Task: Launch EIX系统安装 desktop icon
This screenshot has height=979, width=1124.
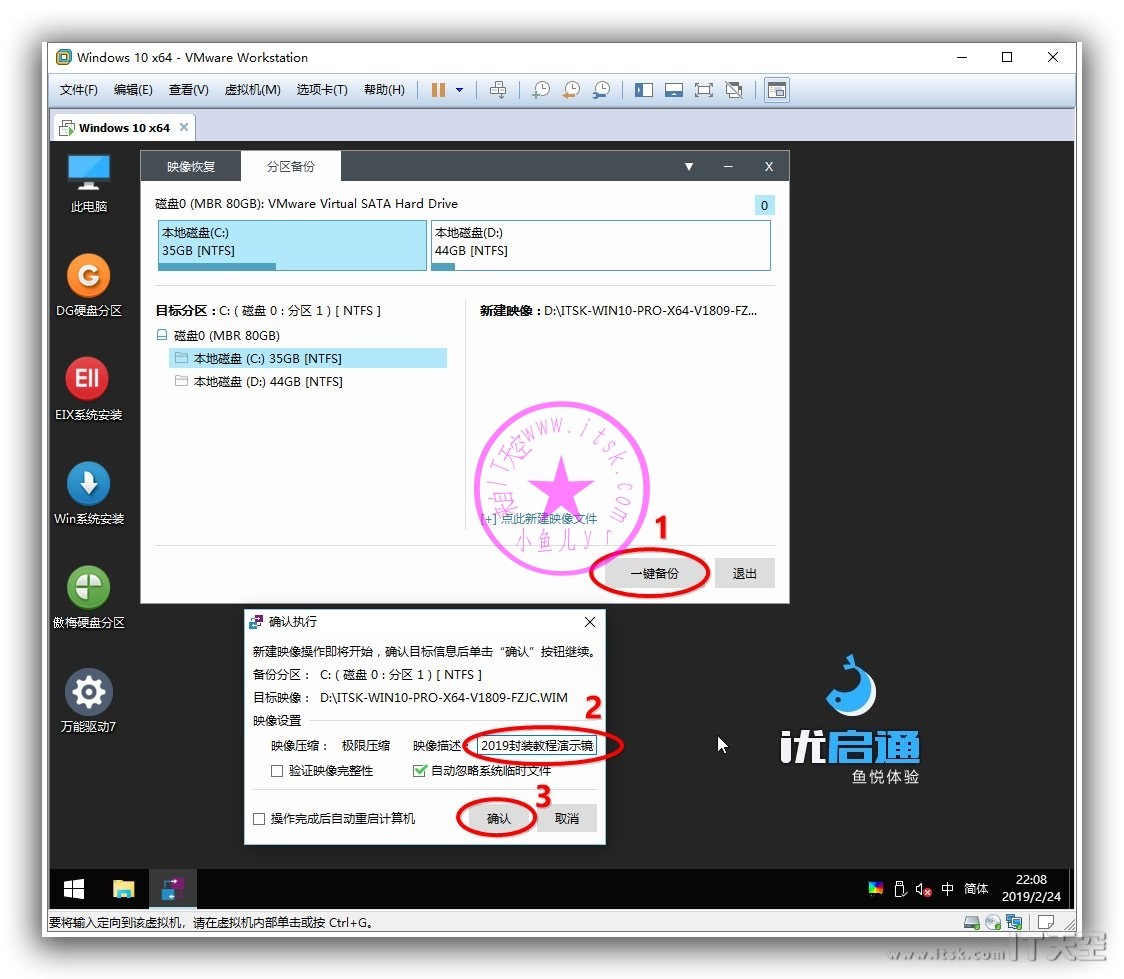Action: tap(89, 389)
